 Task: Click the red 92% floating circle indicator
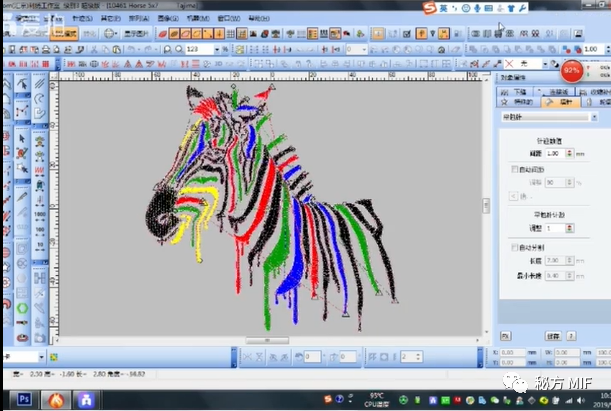pos(571,71)
